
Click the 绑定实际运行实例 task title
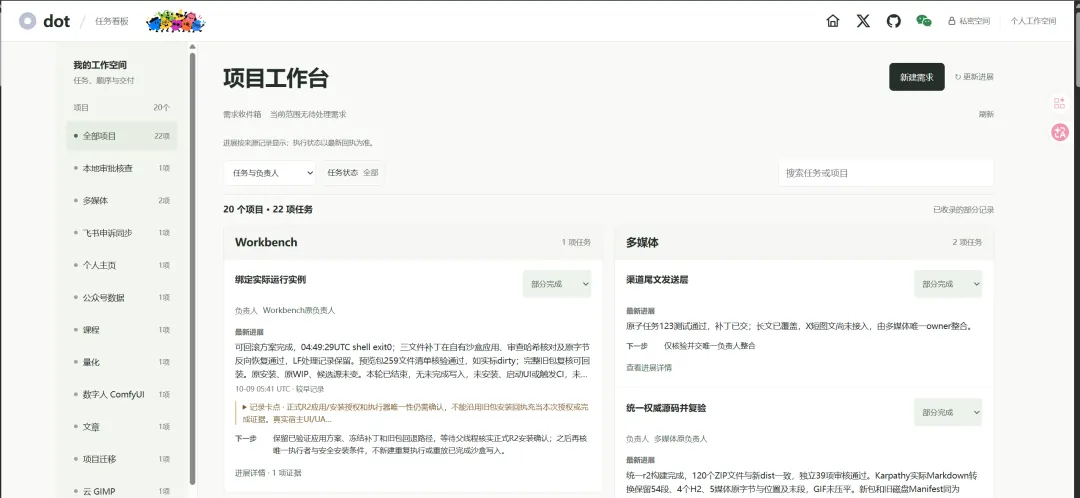pyautogui.click(x=270, y=280)
